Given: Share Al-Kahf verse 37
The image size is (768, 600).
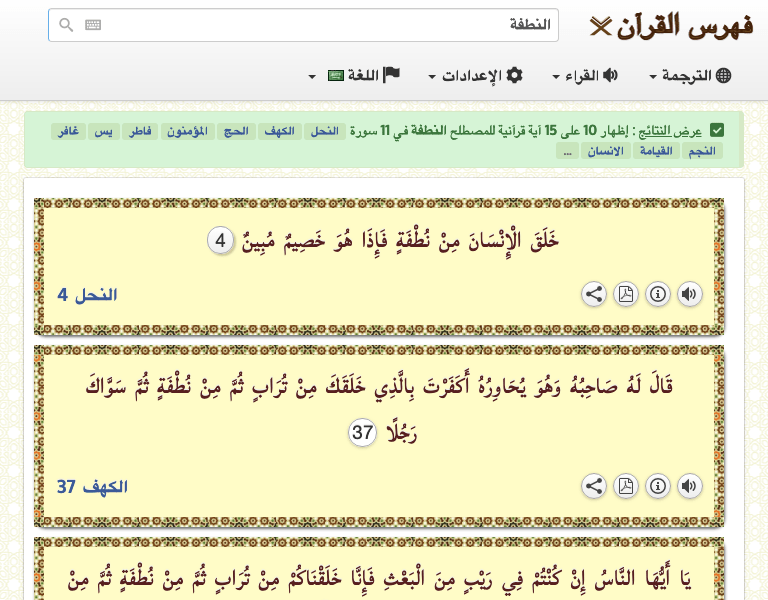Looking at the screenshot, I should coord(593,486).
